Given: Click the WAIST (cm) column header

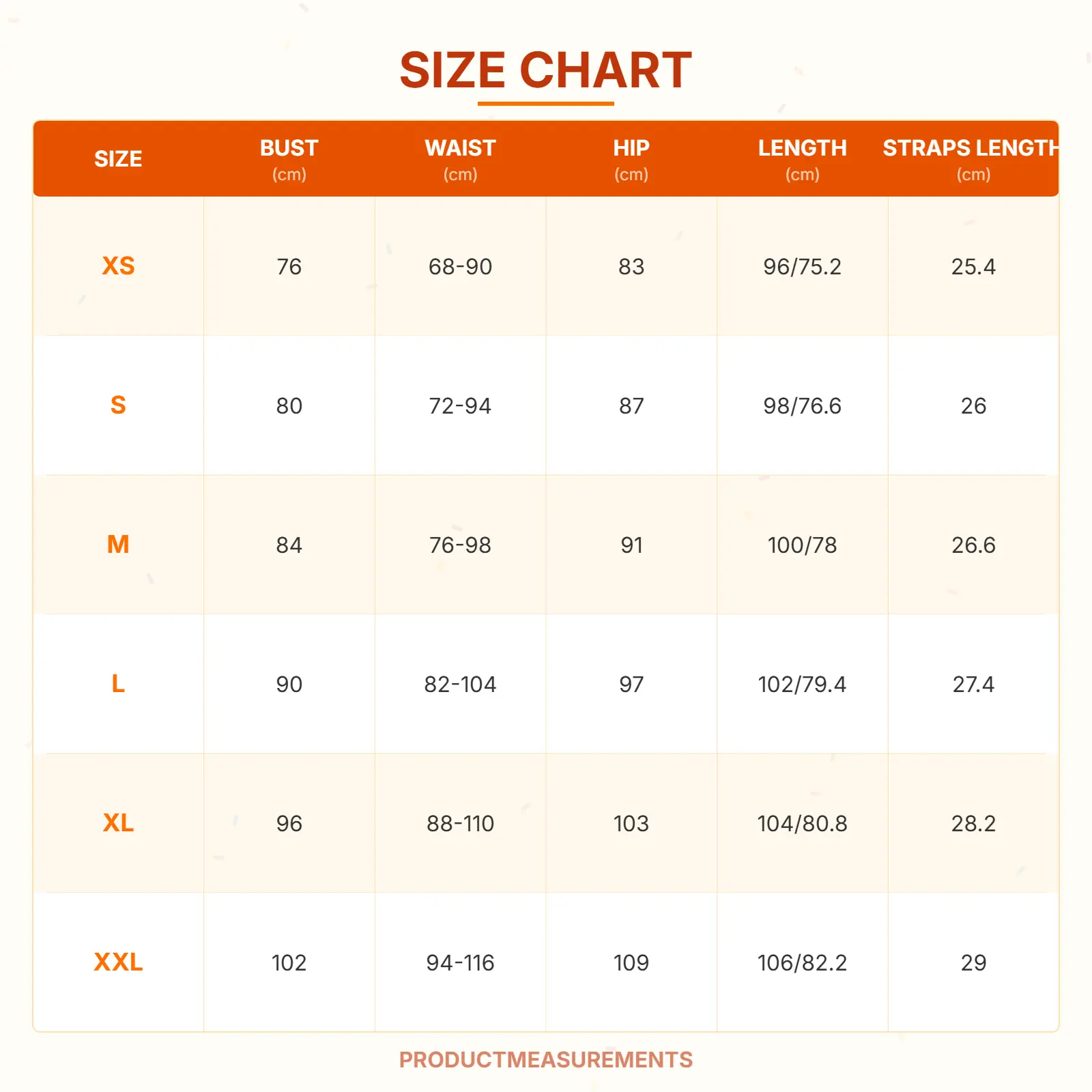Looking at the screenshot, I should (460, 159).
